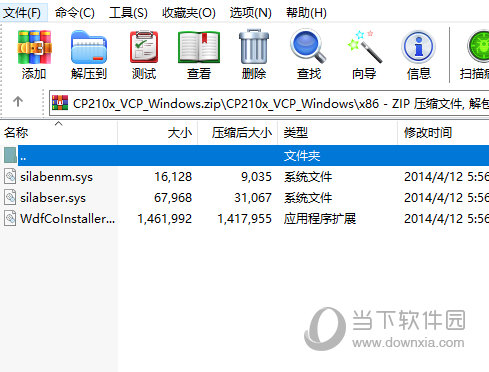The image size is (489, 372).
Task: Open the 命令(C) menu
Action: click(75, 13)
